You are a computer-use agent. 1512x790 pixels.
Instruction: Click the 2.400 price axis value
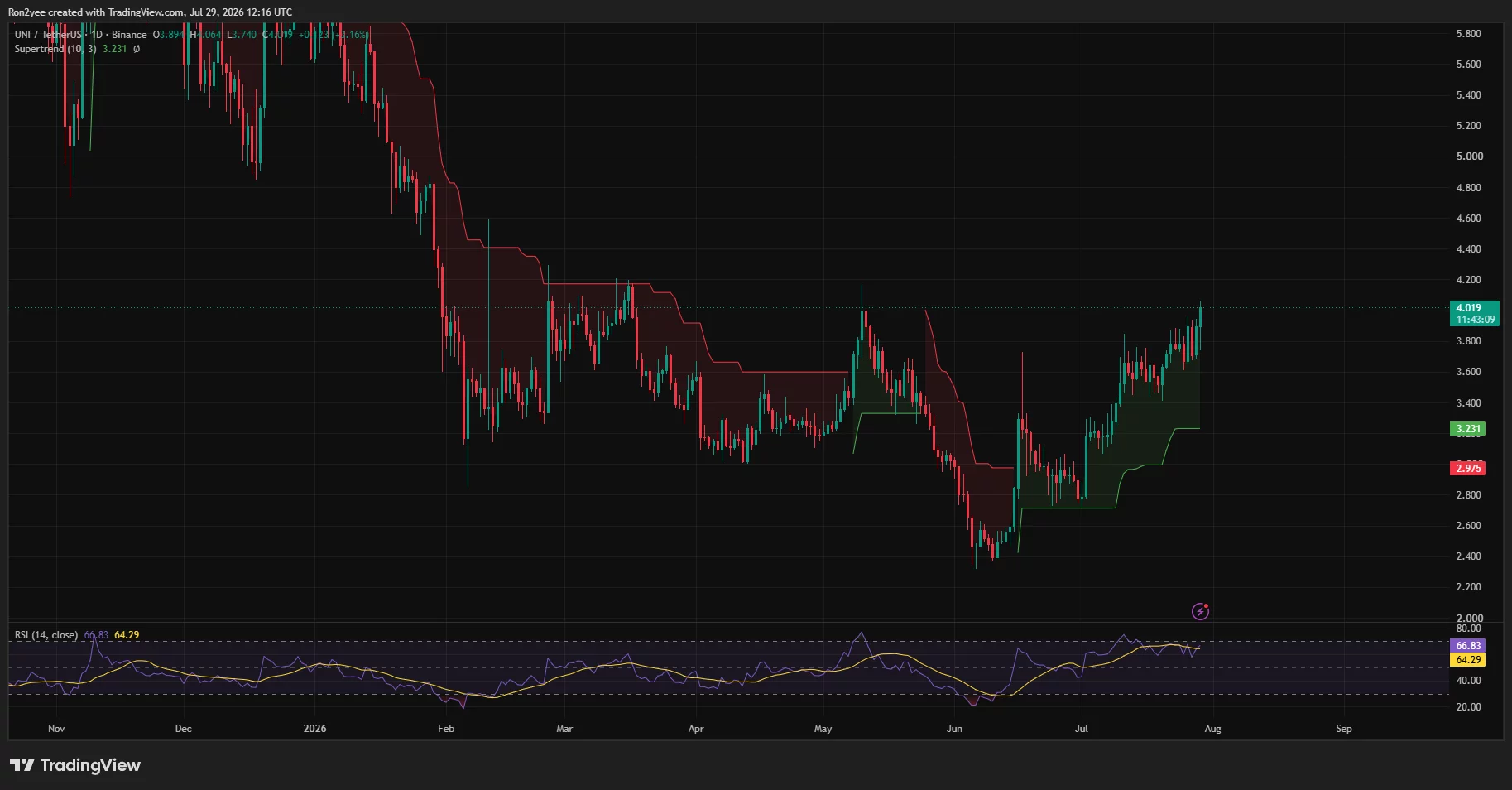[x=1469, y=556]
